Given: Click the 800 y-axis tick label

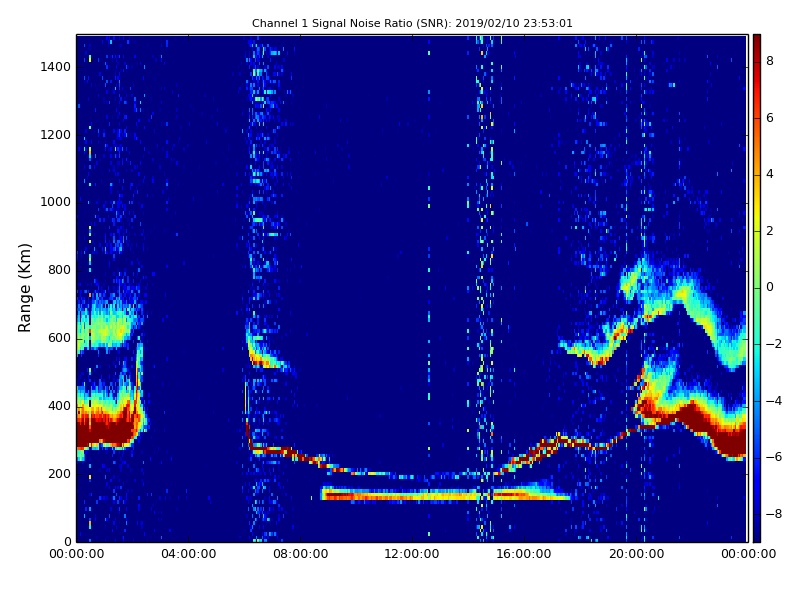Looking at the screenshot, I should 60,270.
